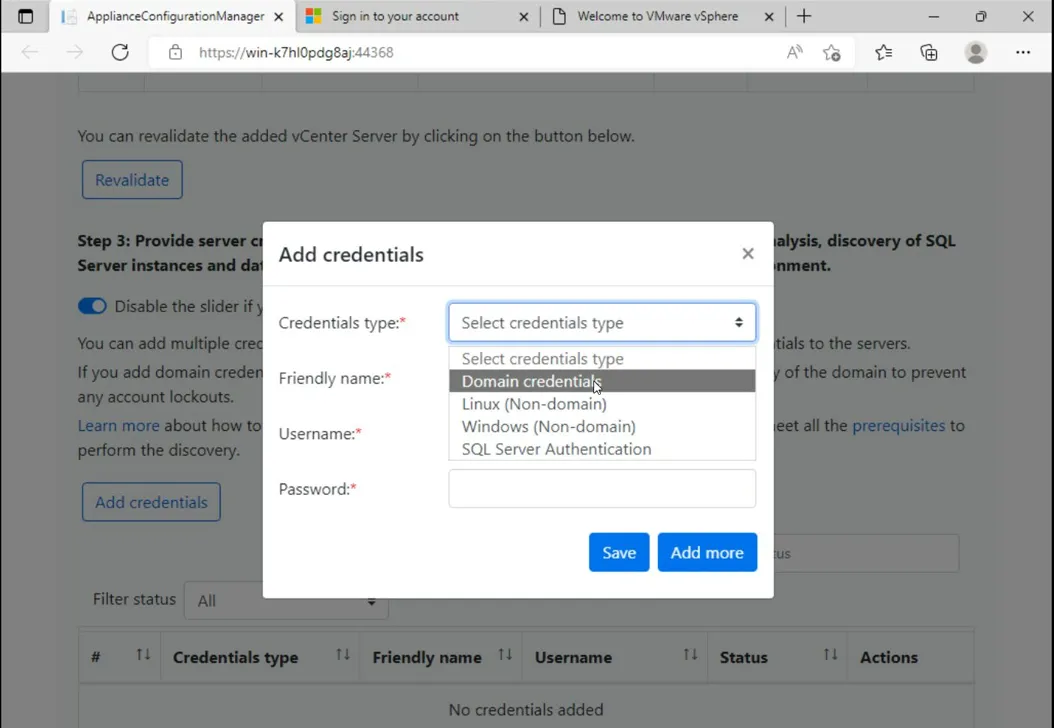
Task: Open the tab actions menu icon
Action: pyautogui.click(x=26, y=17)
